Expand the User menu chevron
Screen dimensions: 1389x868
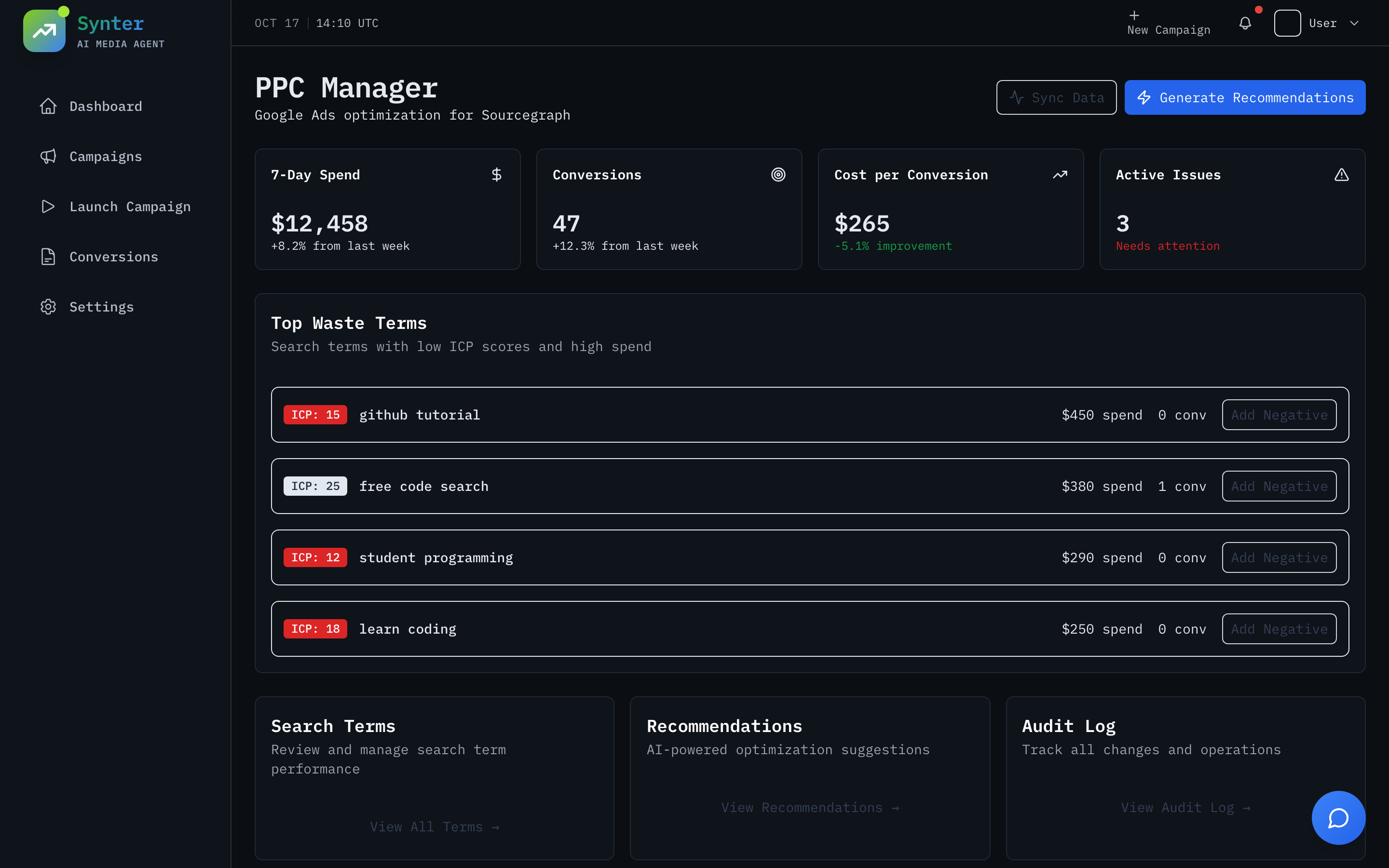click(1354, 23)
